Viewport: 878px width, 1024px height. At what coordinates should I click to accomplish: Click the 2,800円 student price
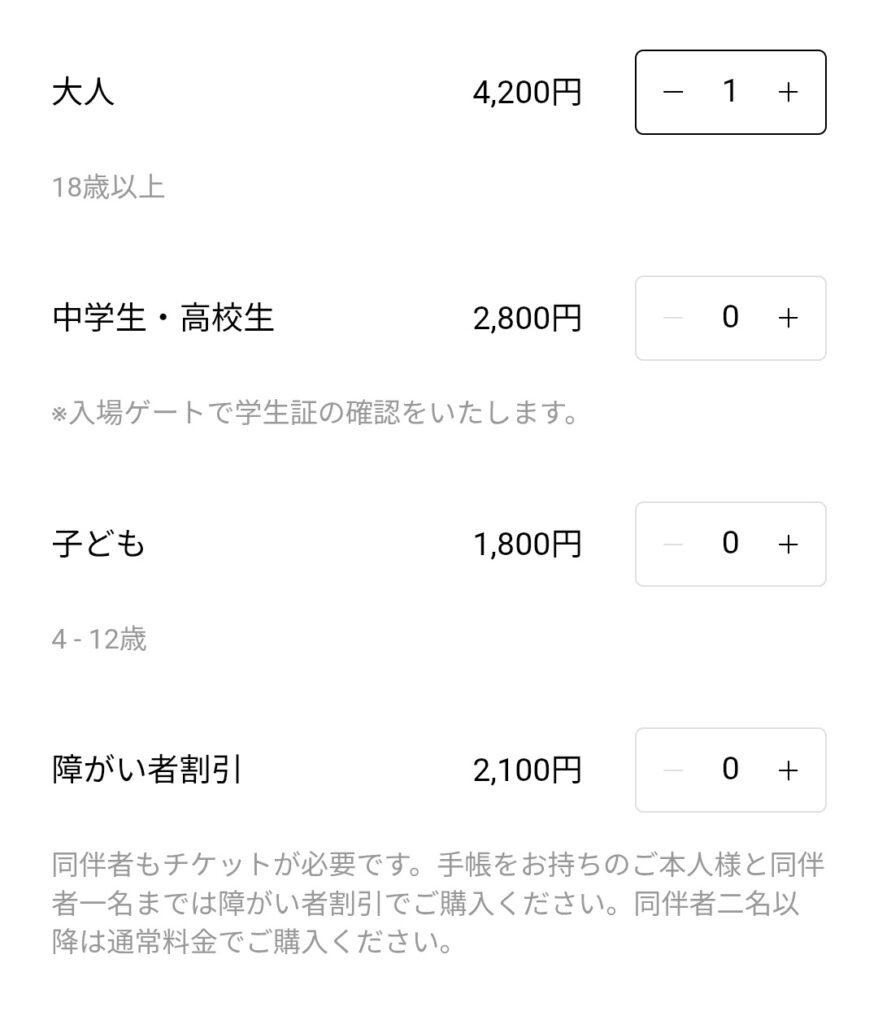tap(527, 319)
